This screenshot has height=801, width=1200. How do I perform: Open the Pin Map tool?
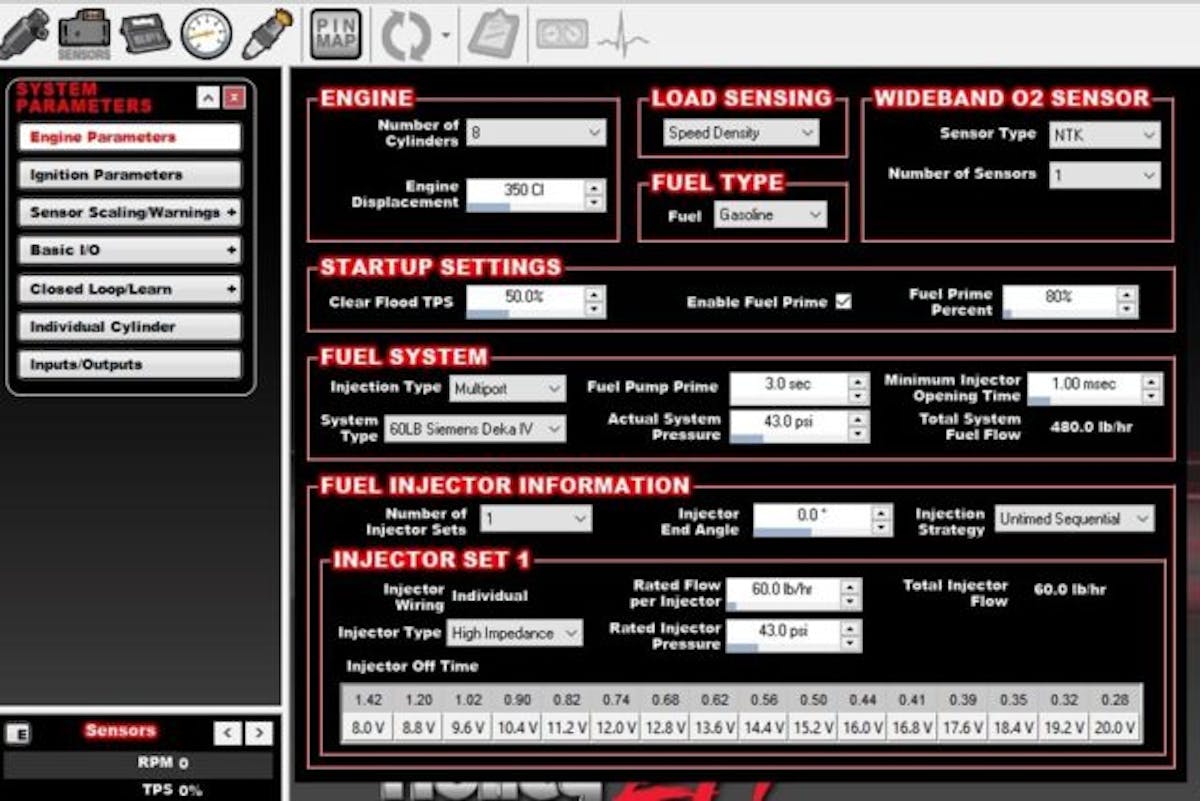click(x=336, y=35)
